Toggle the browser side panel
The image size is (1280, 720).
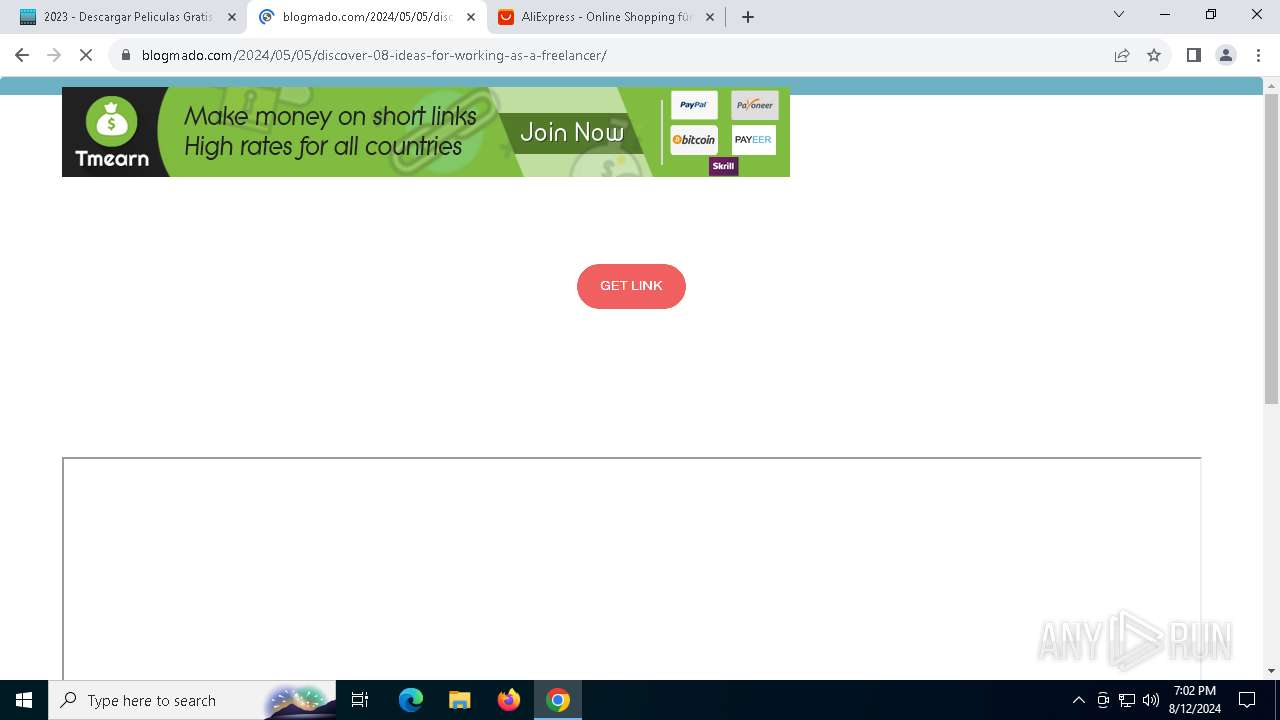(x=1193, y=55)
